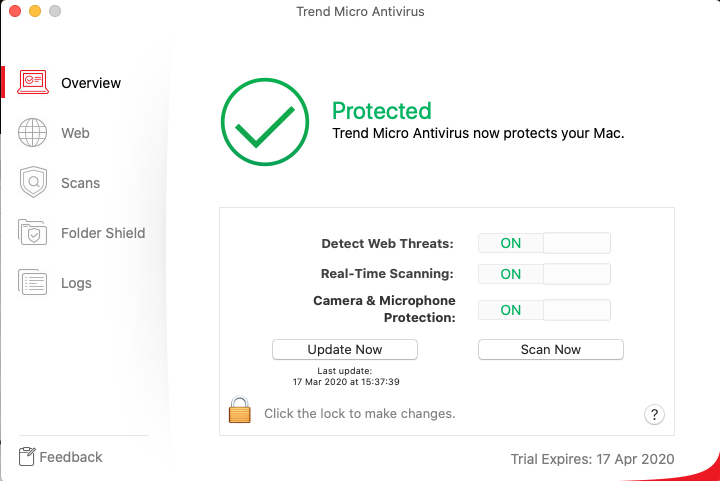Open the Feedback link text
The width and height of the screenshot is (720, 481).
click(x=71, y=457)
